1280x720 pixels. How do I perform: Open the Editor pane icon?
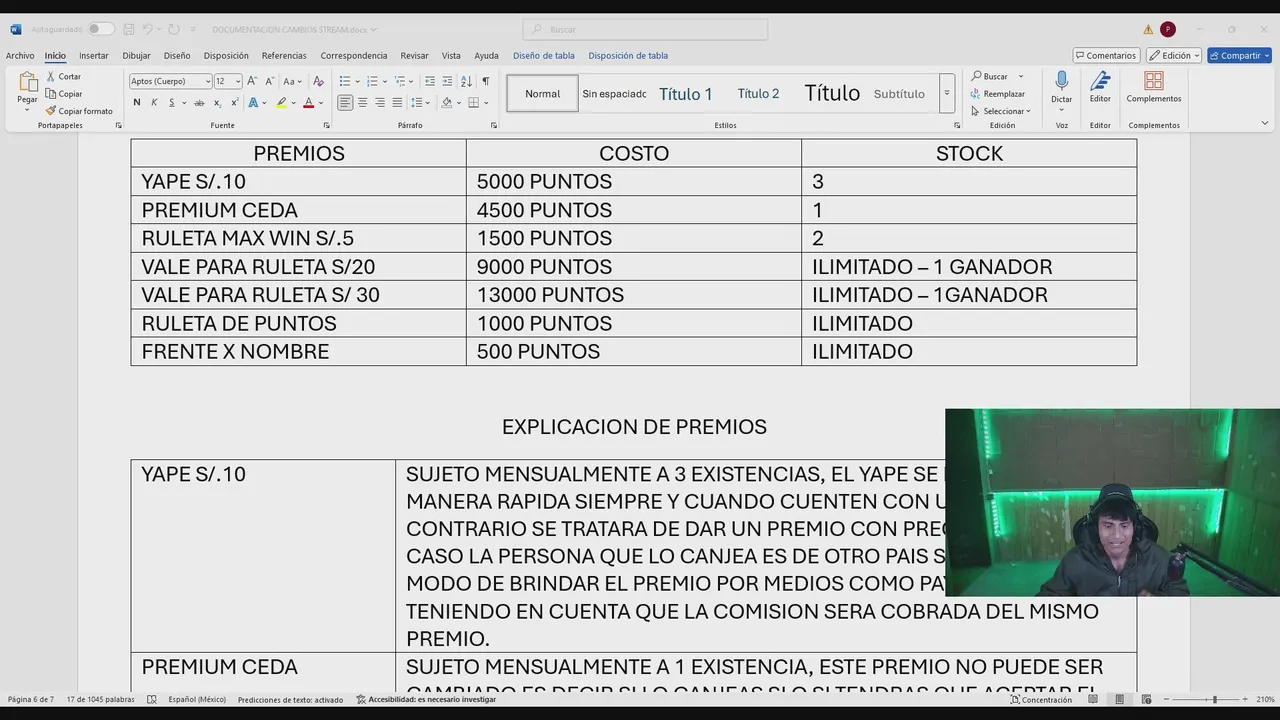(1100, 81)
